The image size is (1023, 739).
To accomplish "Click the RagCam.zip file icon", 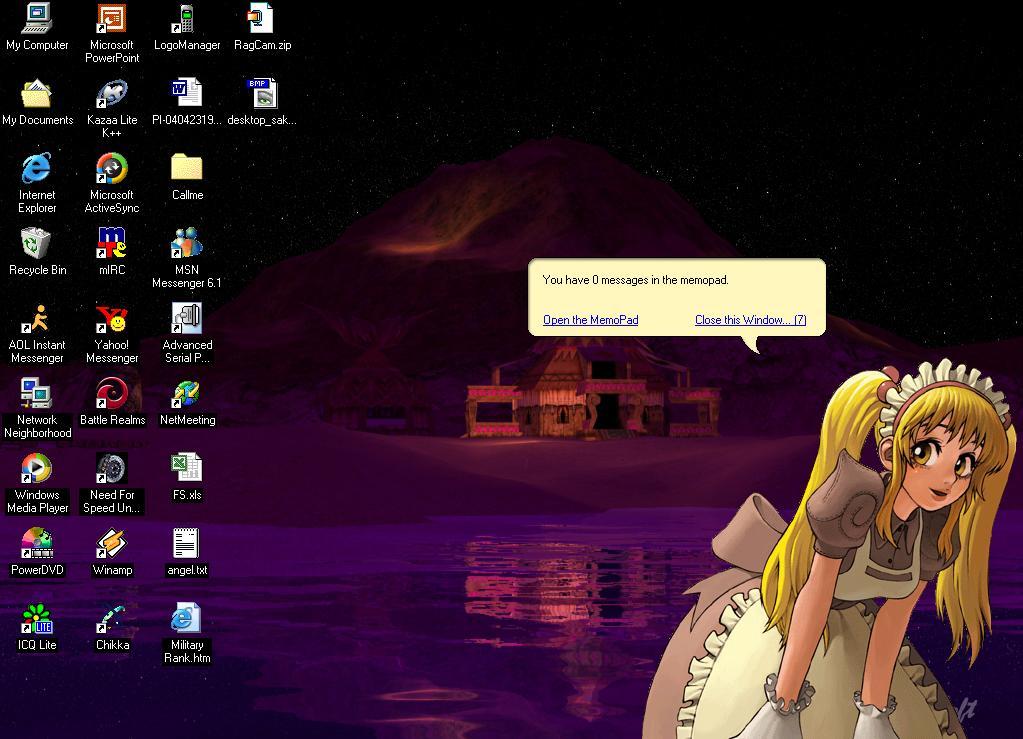I will pyautogui.click(x=262, y=20).
